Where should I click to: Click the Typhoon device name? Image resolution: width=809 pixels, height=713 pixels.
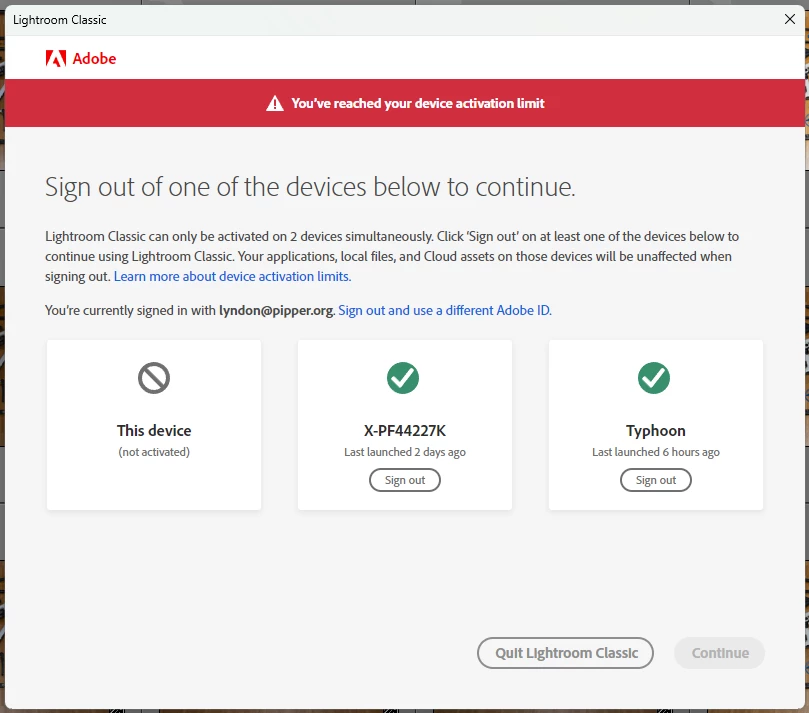click(655, 430)
